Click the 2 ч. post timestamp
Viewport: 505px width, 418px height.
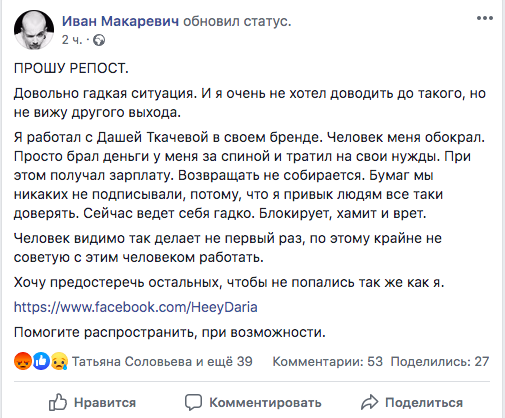point(72,40)
